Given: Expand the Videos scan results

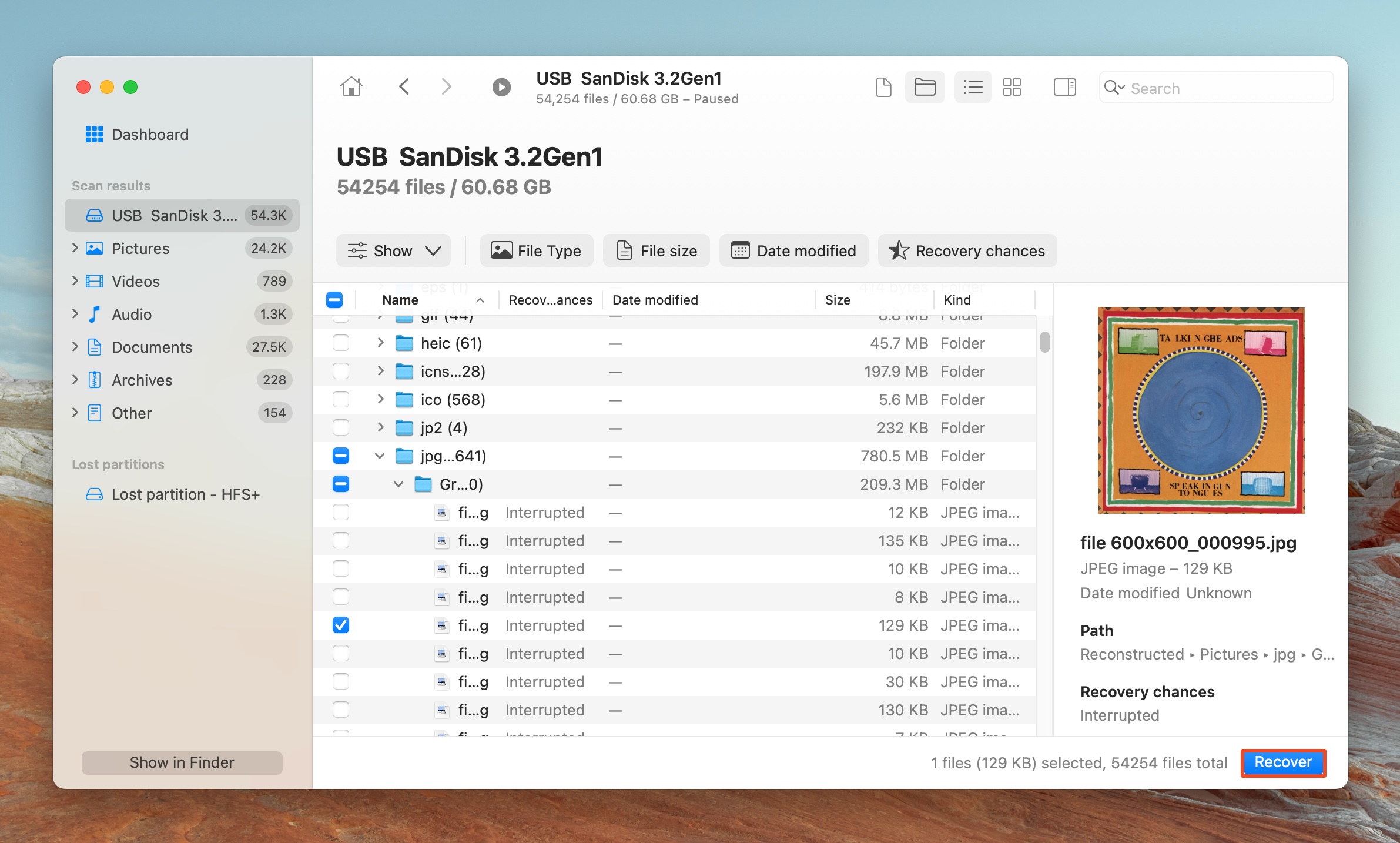Looking at the screenshot, I should pyautogui.click(x=75, y=281).
